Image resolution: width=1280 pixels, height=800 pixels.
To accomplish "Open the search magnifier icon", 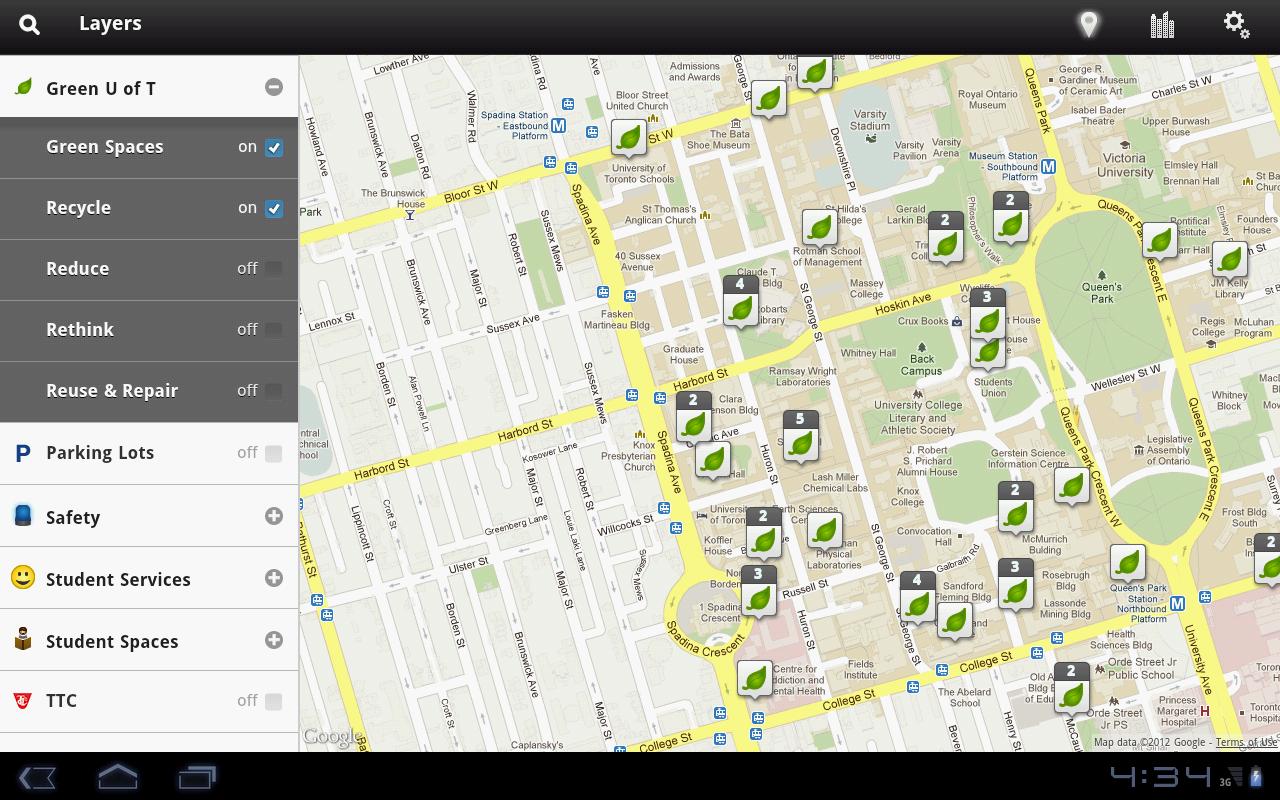I will (29, 25).
